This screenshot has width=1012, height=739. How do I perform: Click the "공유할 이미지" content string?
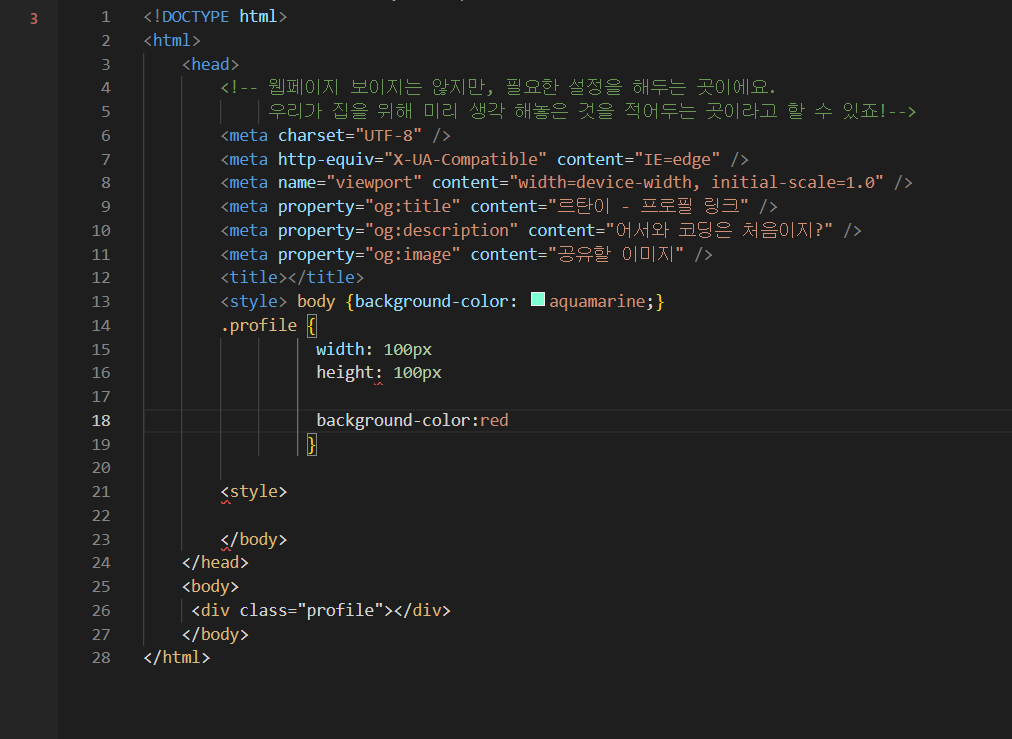pyautogui.click(x=615, y=254)
